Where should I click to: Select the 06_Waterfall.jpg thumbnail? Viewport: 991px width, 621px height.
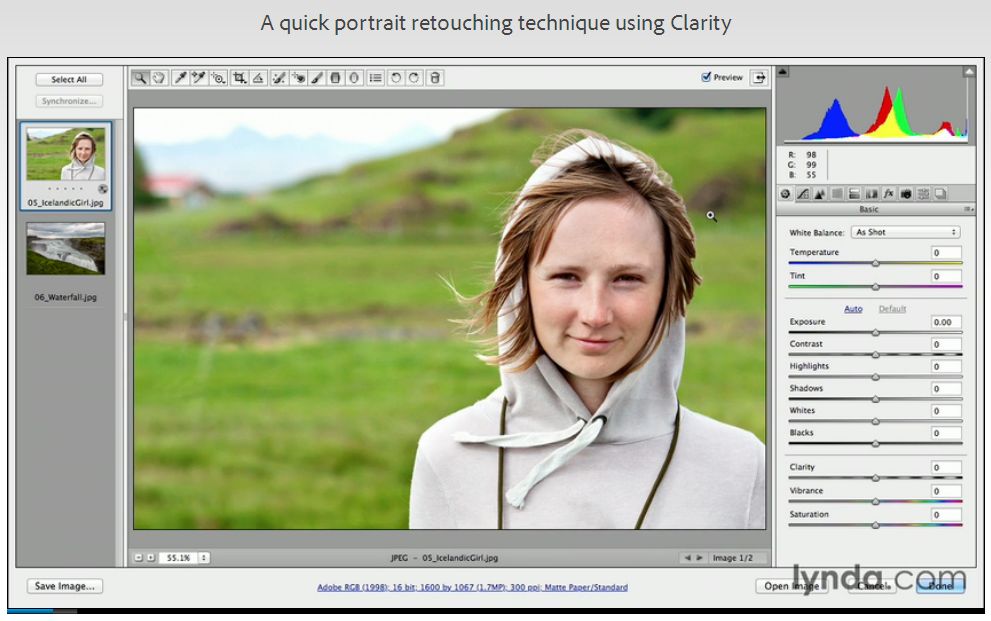click(x=66, y=250)
